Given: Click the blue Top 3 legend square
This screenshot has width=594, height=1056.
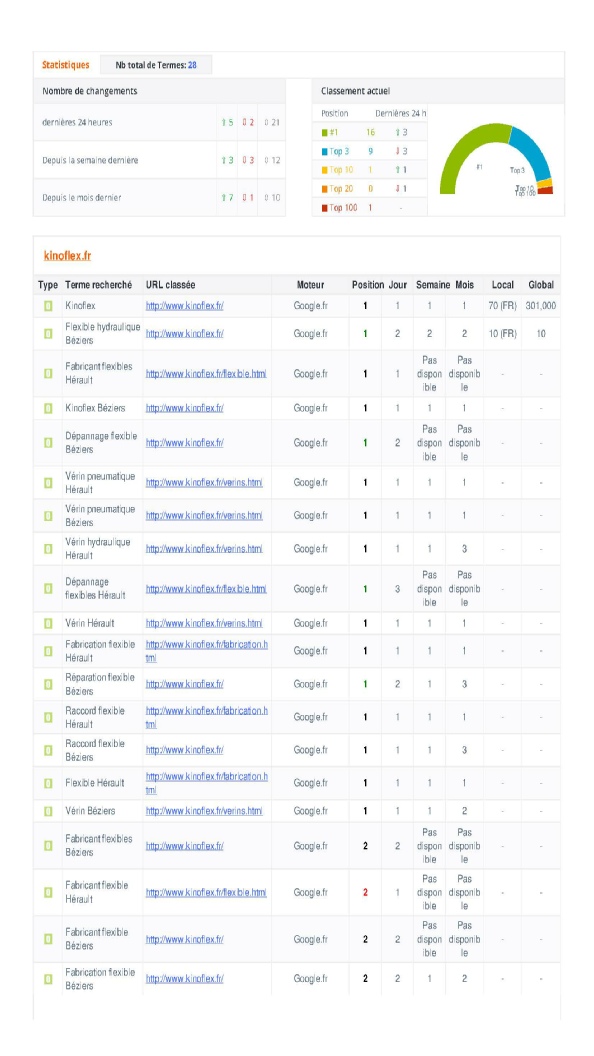Looking at the screenshot, I should click(325, 152).
